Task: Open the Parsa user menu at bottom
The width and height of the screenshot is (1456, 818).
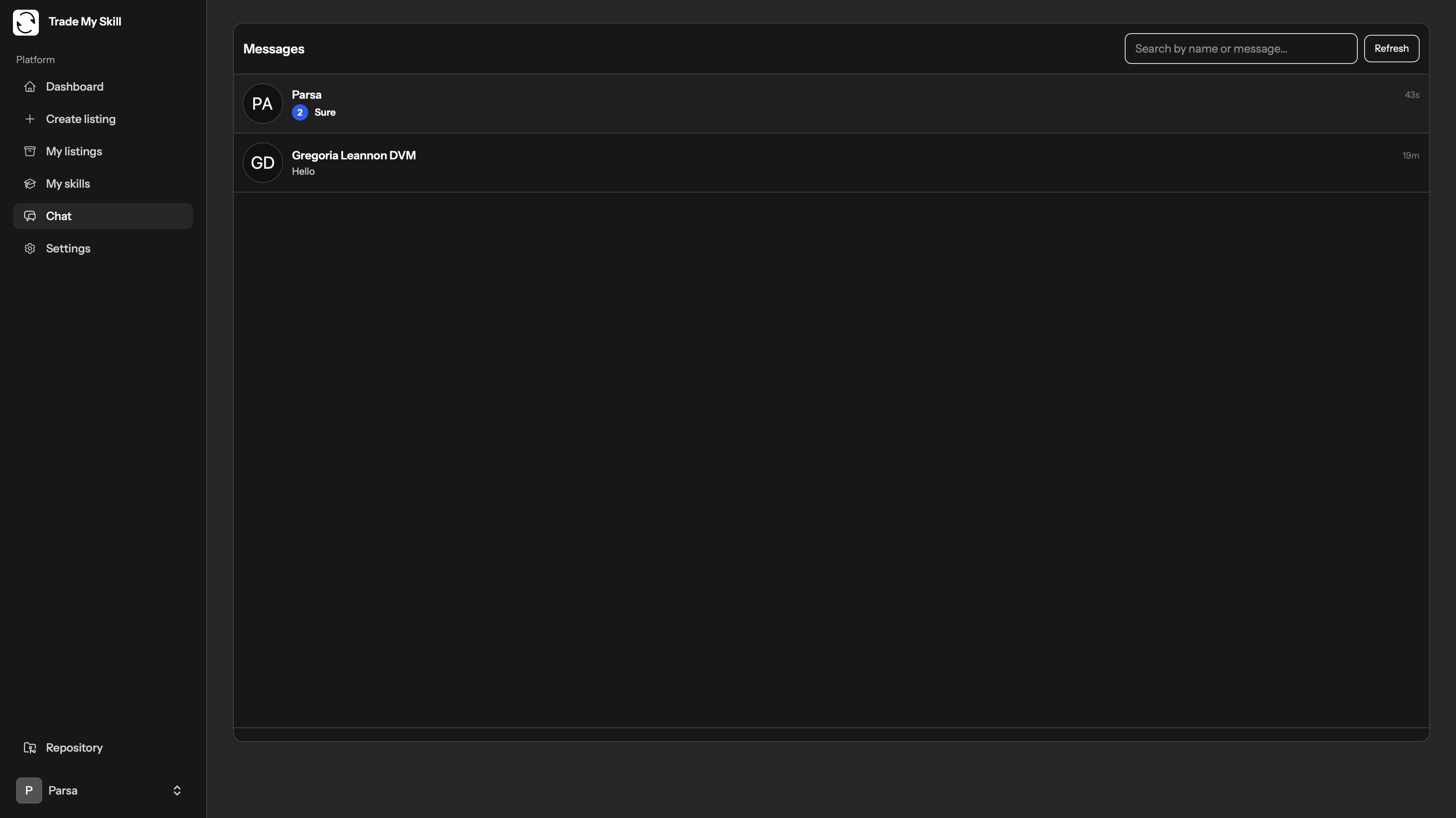Action: (62, 790)
